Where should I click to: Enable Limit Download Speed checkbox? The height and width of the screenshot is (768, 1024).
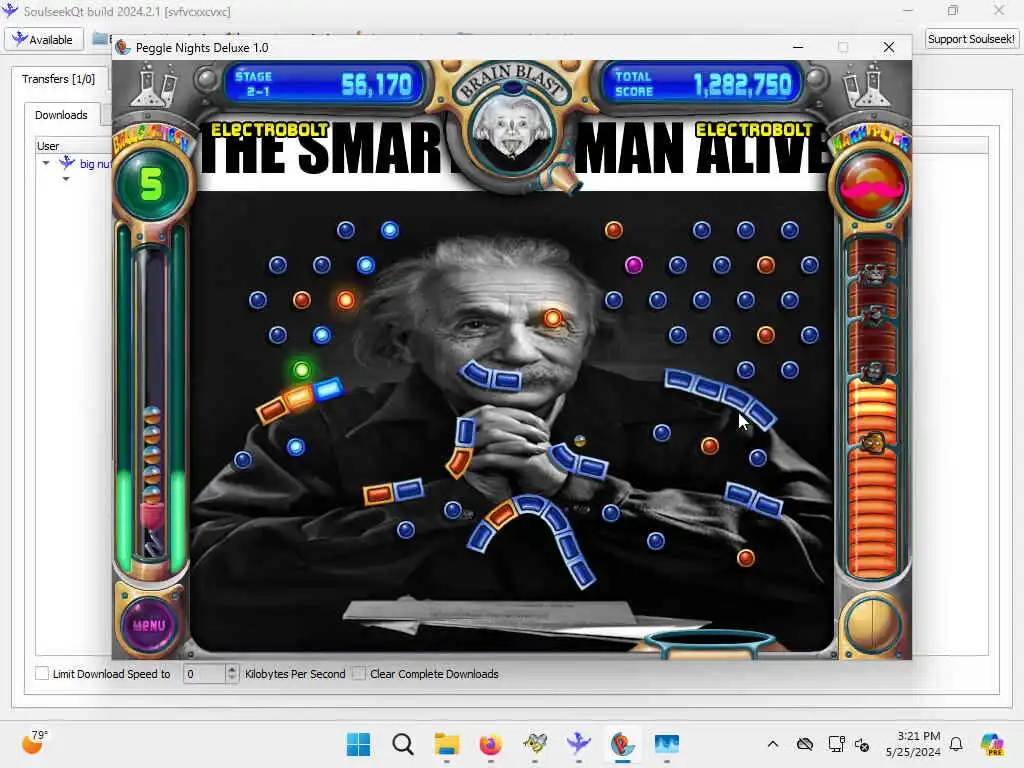click(42, 673)
